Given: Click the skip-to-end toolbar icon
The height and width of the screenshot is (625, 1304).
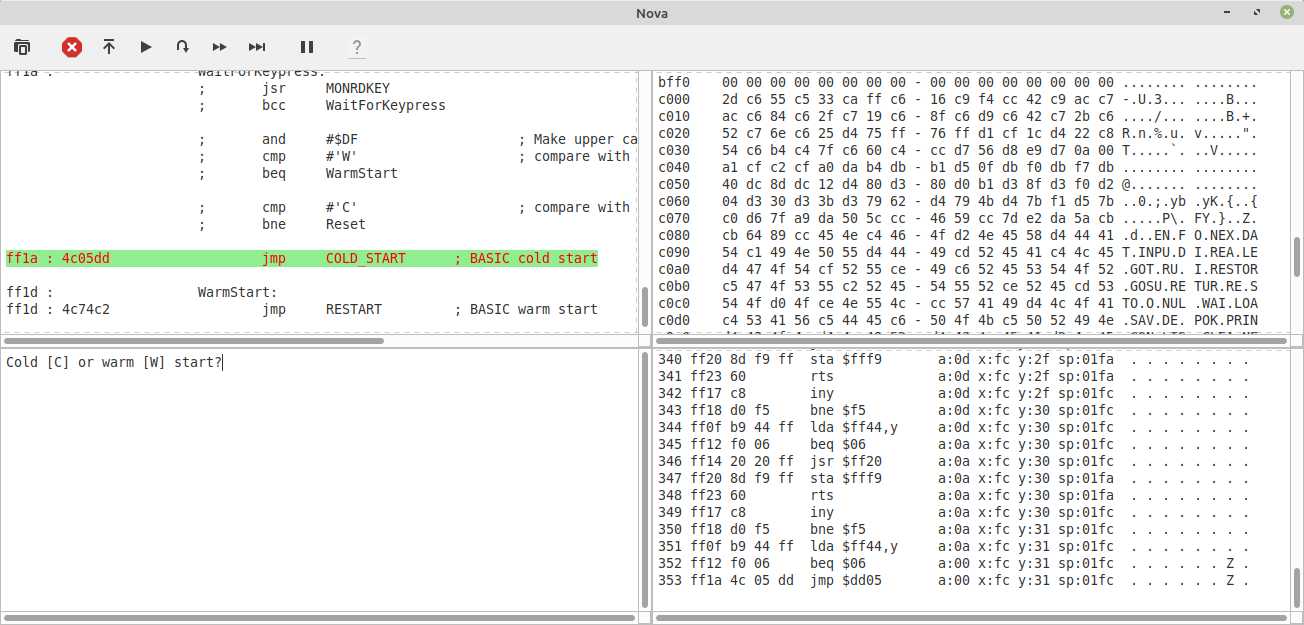Looking at the screenshot, I should 257,47.
